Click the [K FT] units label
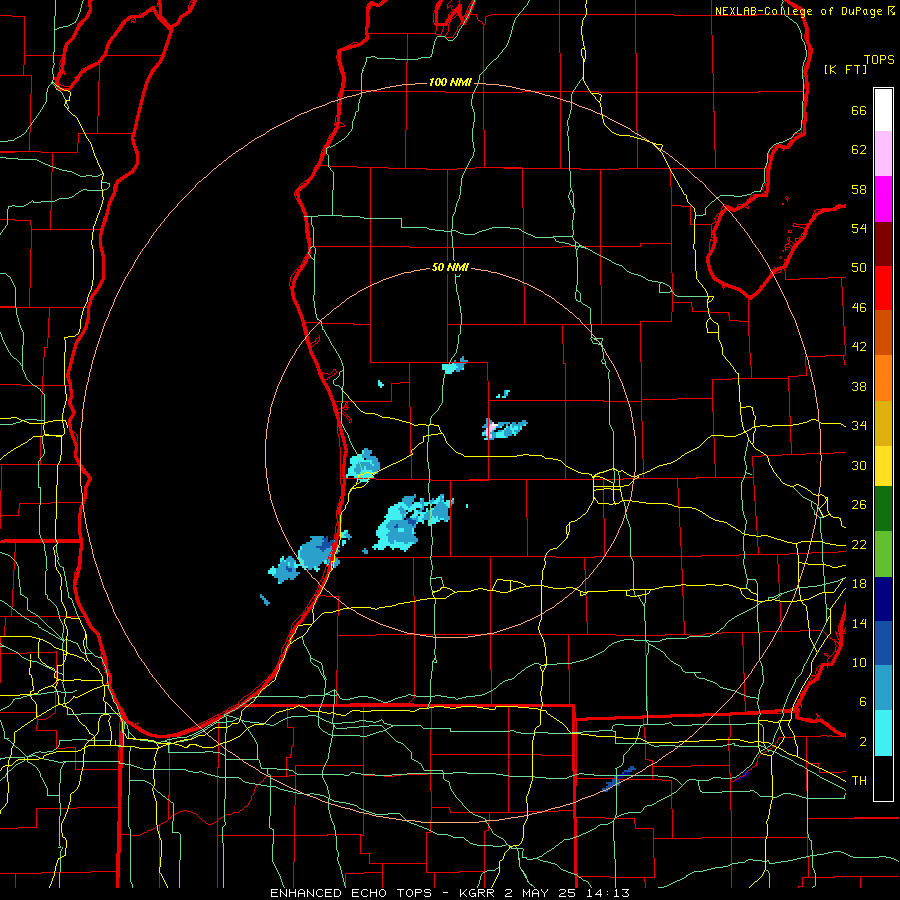The height and width of the screenshot is (900, 900). (x=845, y=70)
